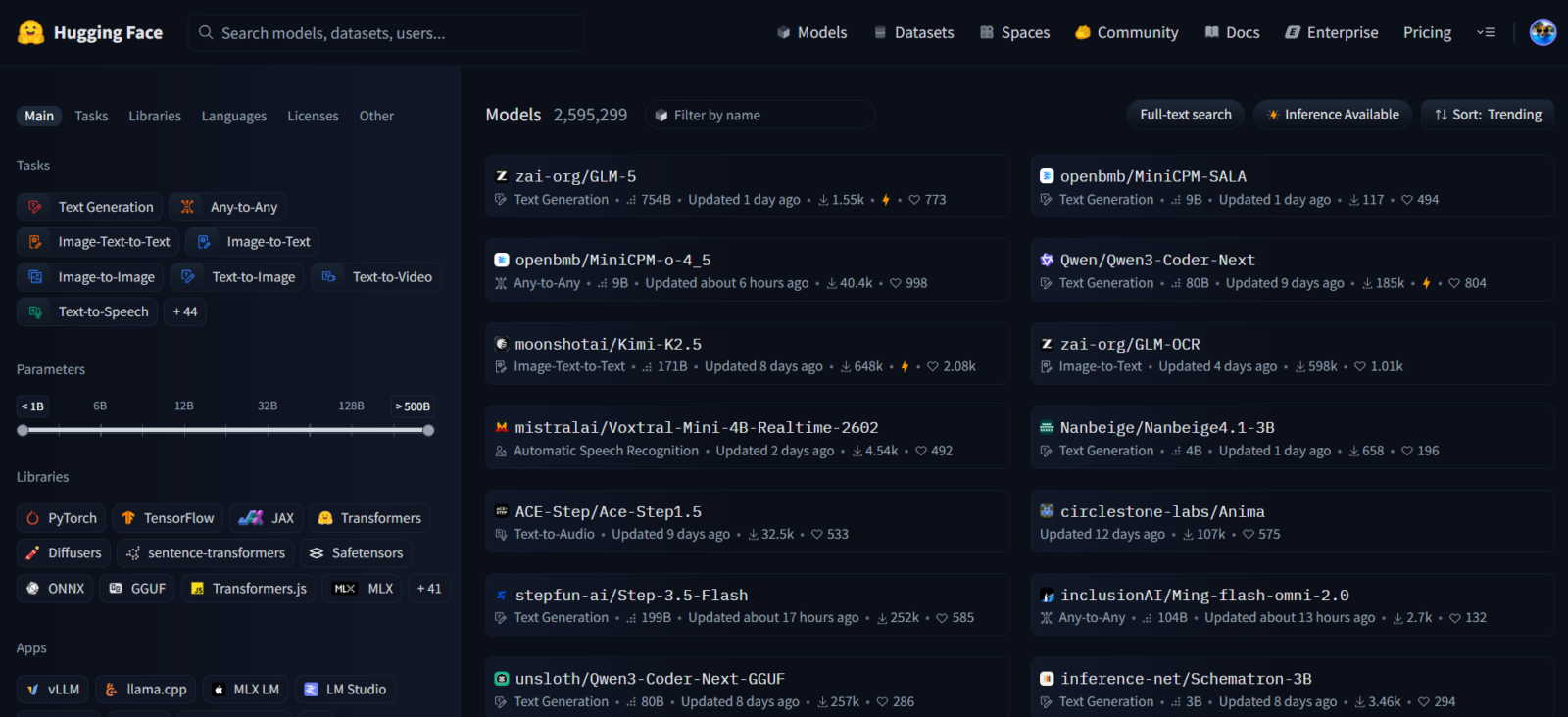Expand the +44 more tasks list
Viewport: 1568px width, 717px height.
point(185,311)
